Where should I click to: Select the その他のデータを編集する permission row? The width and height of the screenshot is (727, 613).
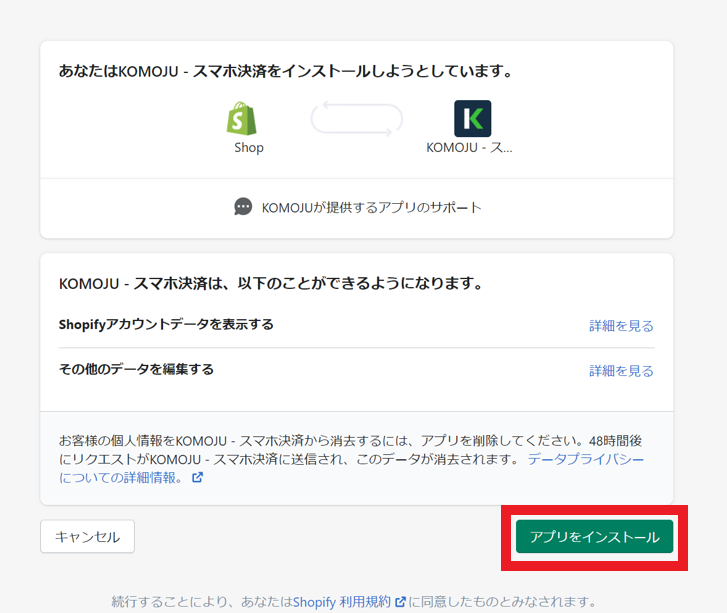point(136,370)
